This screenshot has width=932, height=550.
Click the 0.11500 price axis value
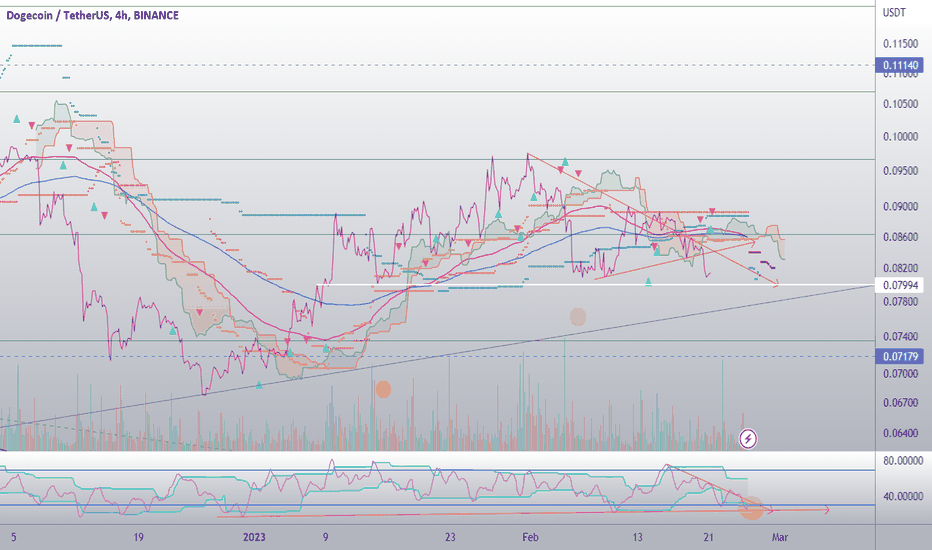point(900,44)
